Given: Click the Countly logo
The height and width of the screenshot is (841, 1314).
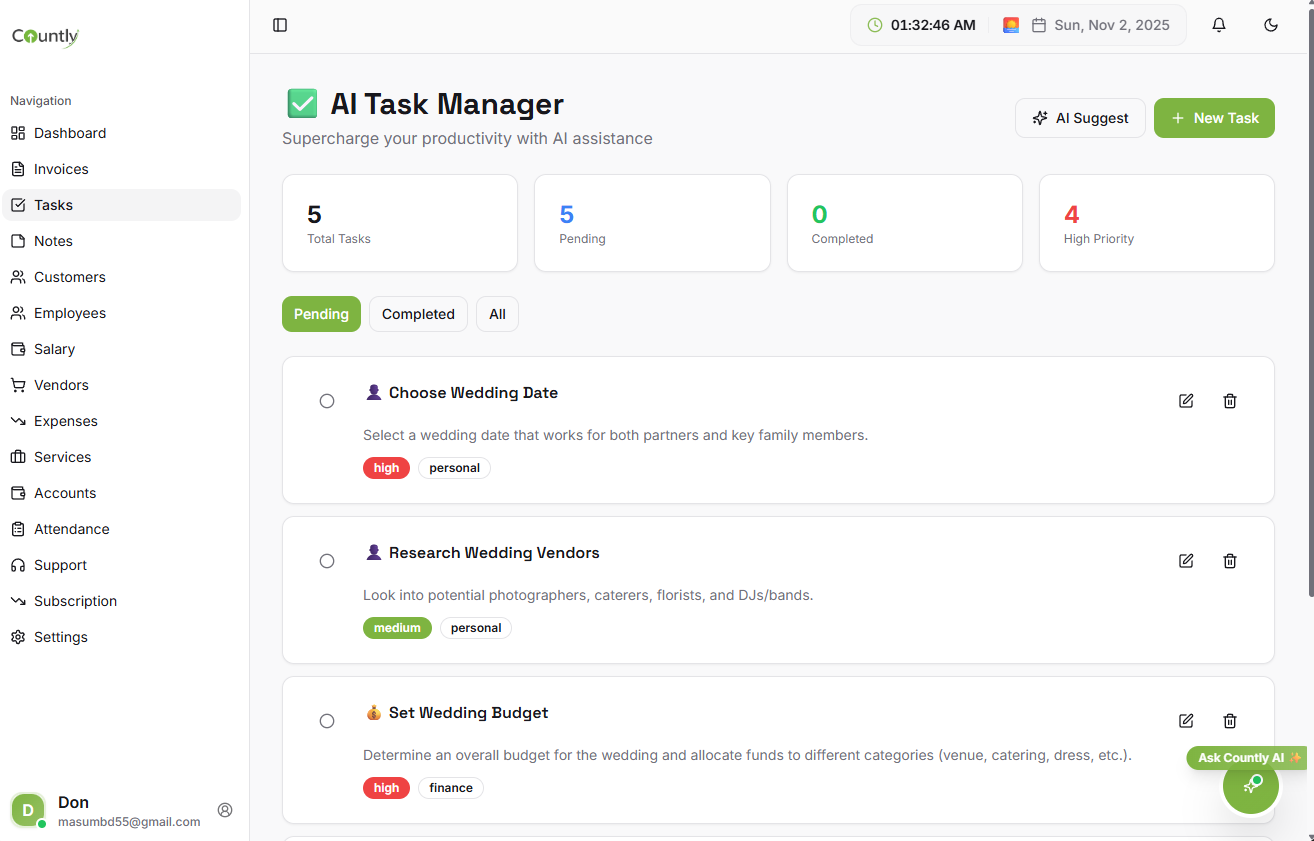Looking at the screenshot, I should [45, 37].
